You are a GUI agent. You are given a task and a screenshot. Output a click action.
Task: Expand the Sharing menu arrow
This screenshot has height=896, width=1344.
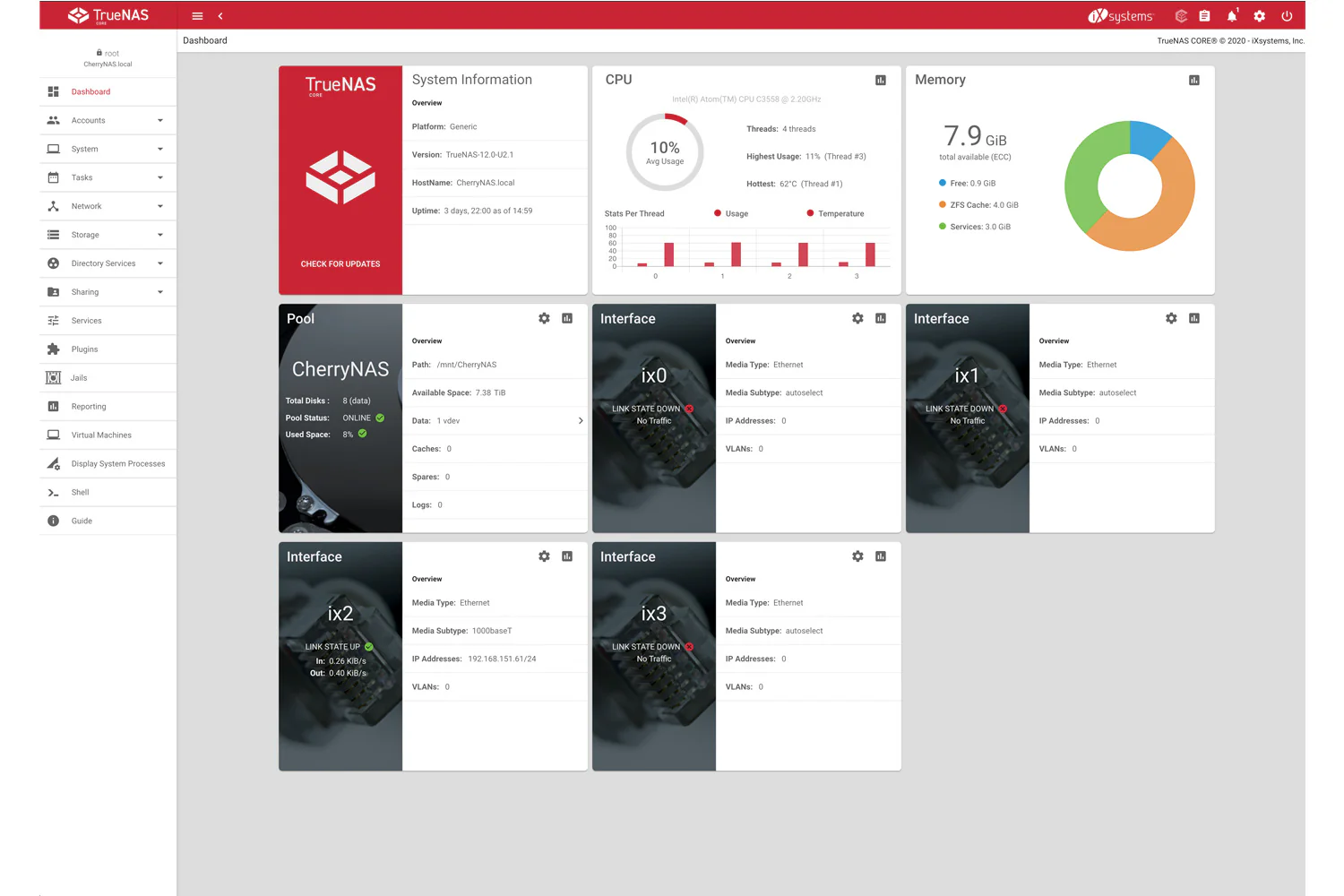pos(160,292)
